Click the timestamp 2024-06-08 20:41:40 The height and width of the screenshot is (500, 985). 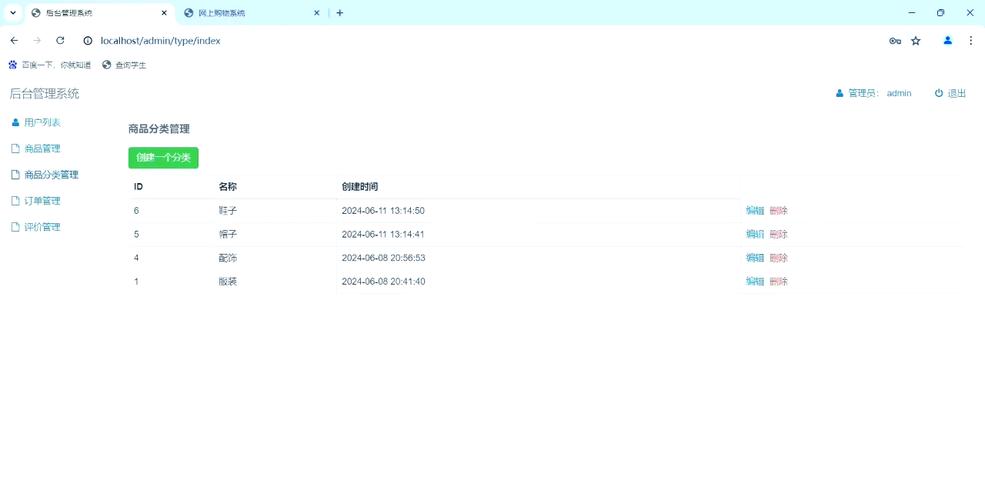(383, 281)
